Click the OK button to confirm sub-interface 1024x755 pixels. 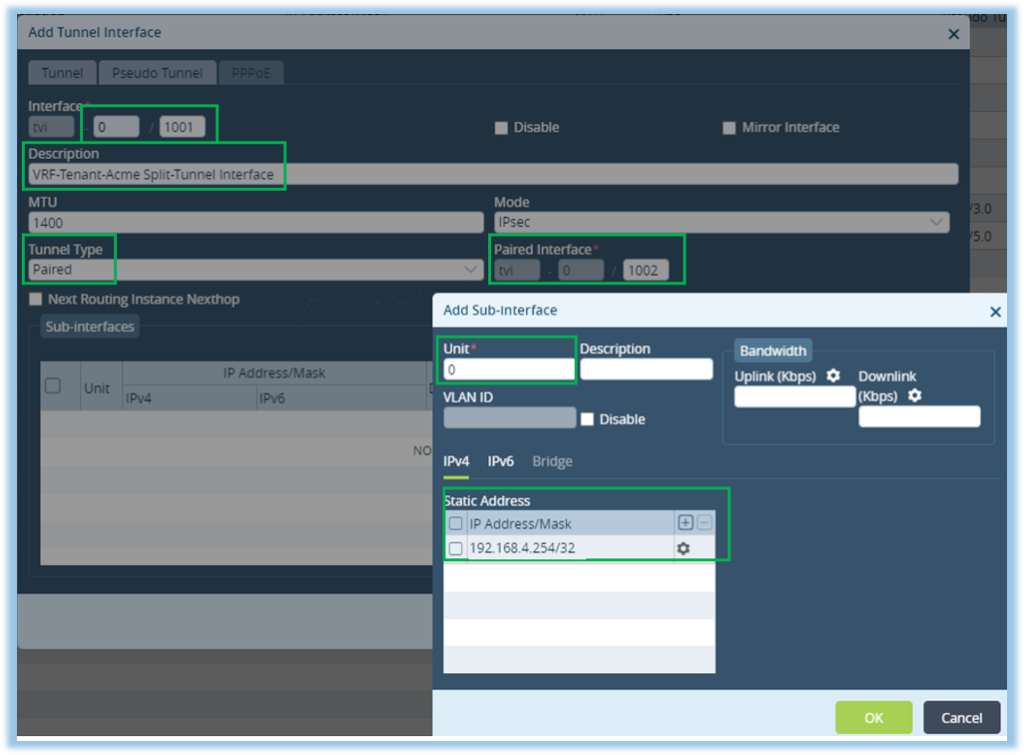point(873,717)
